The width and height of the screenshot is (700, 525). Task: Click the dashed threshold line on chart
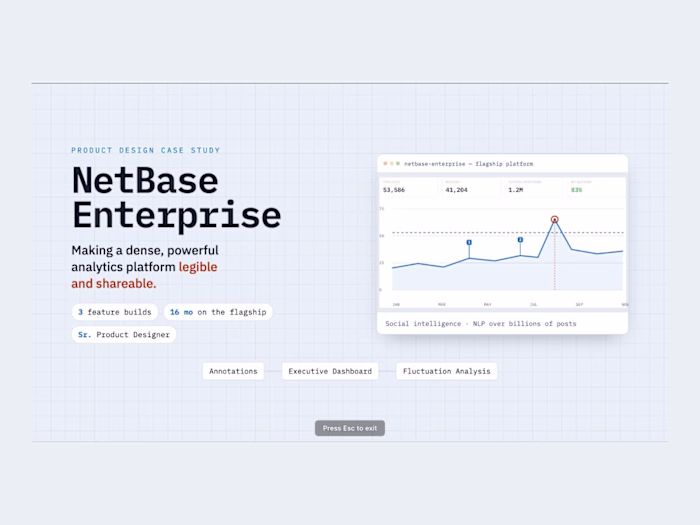coord(508,233)
